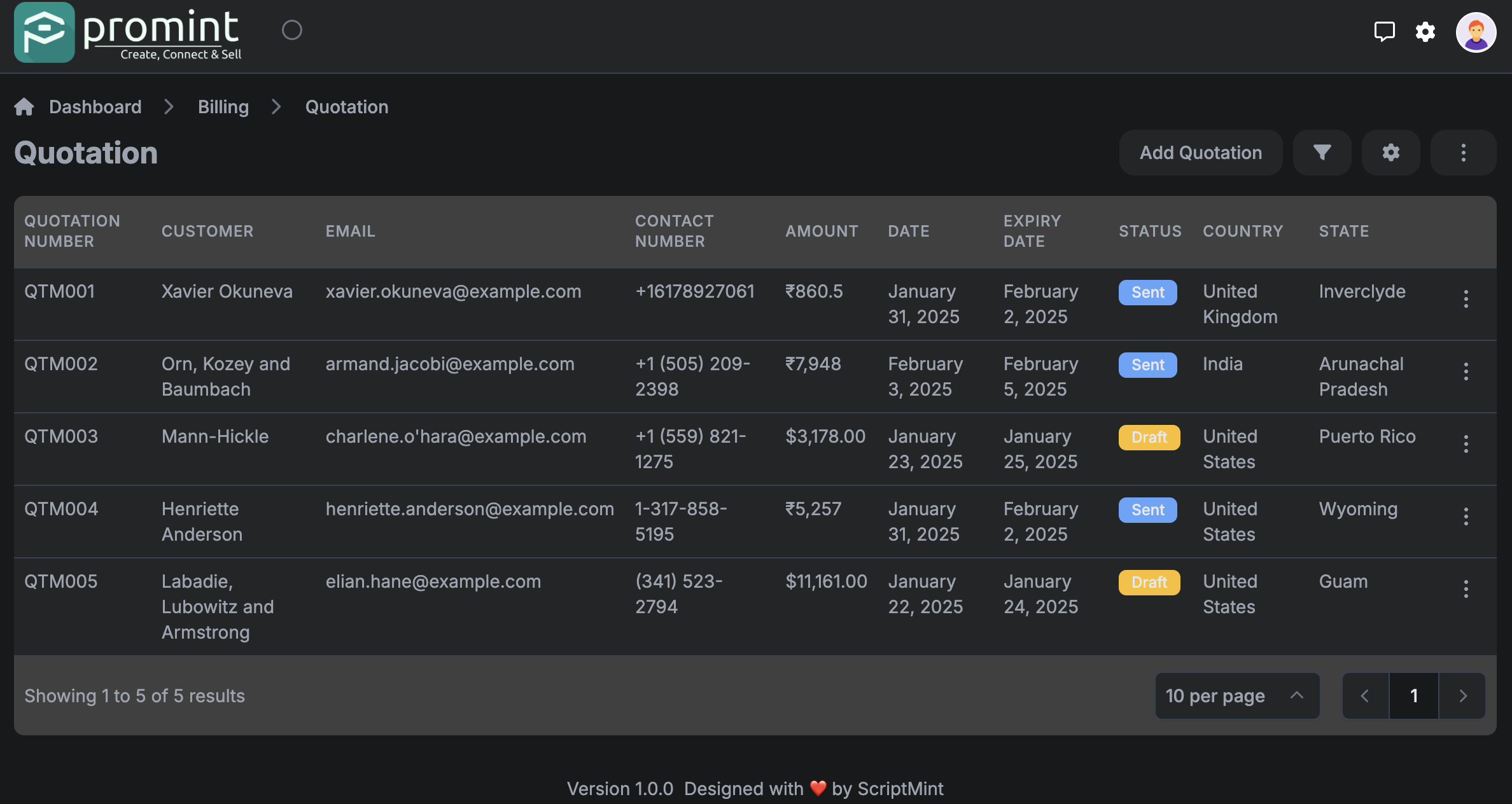
Task: Click the Draft badge for QTM003
Action: point(1149,438)
